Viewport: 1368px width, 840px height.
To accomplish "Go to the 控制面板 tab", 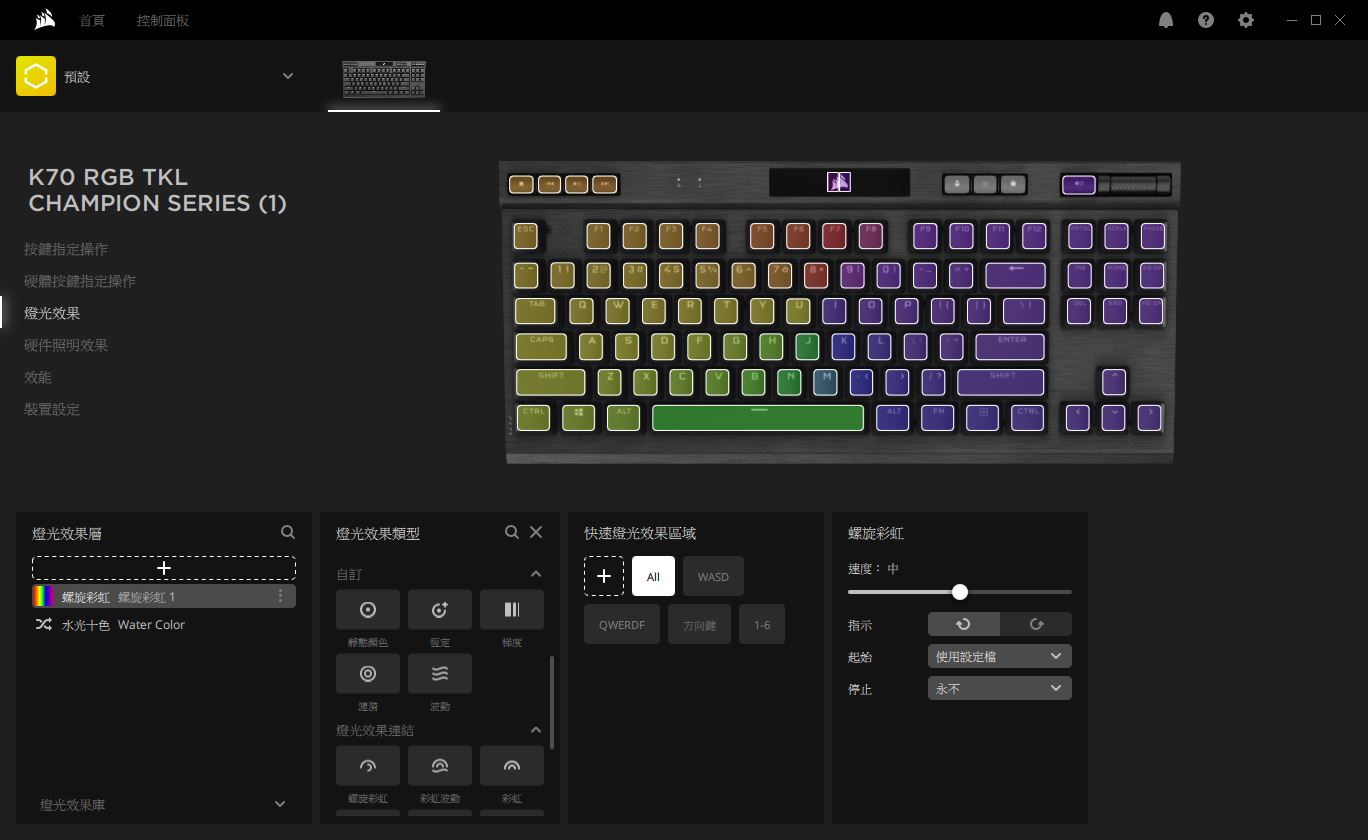I will 163,20.
